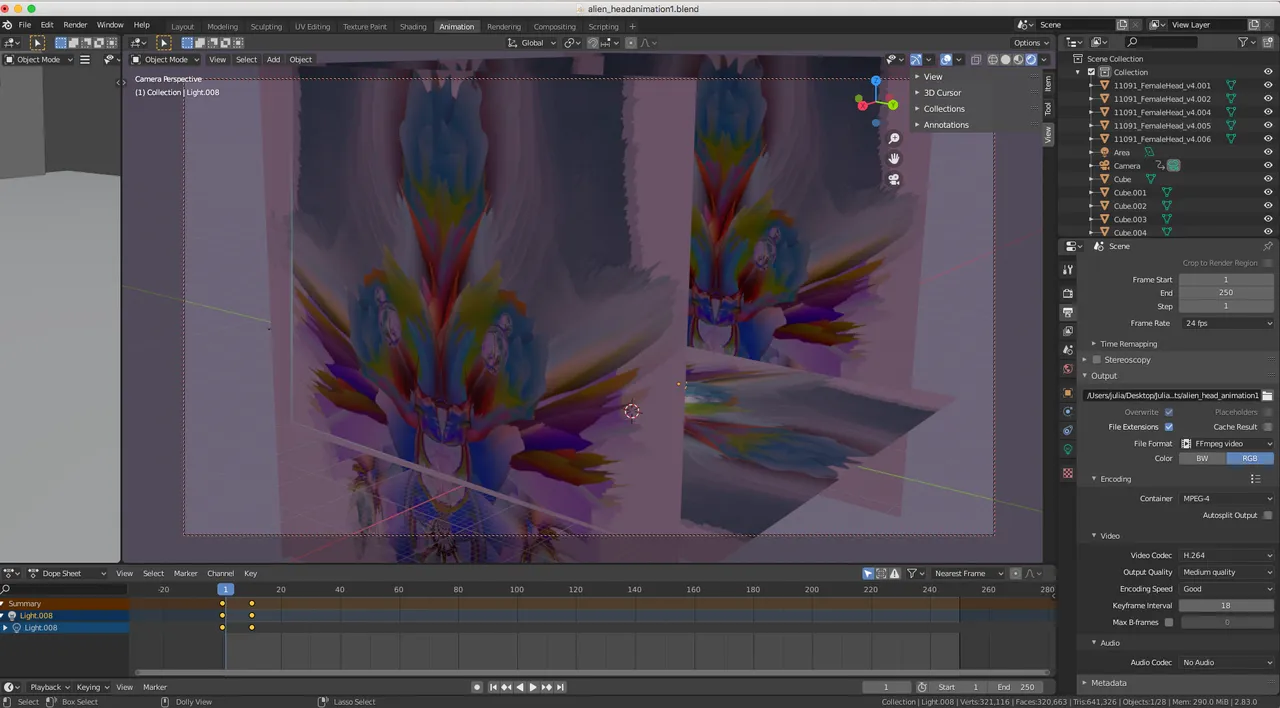Switch to the Layout workspace tab

click(182, 26)
